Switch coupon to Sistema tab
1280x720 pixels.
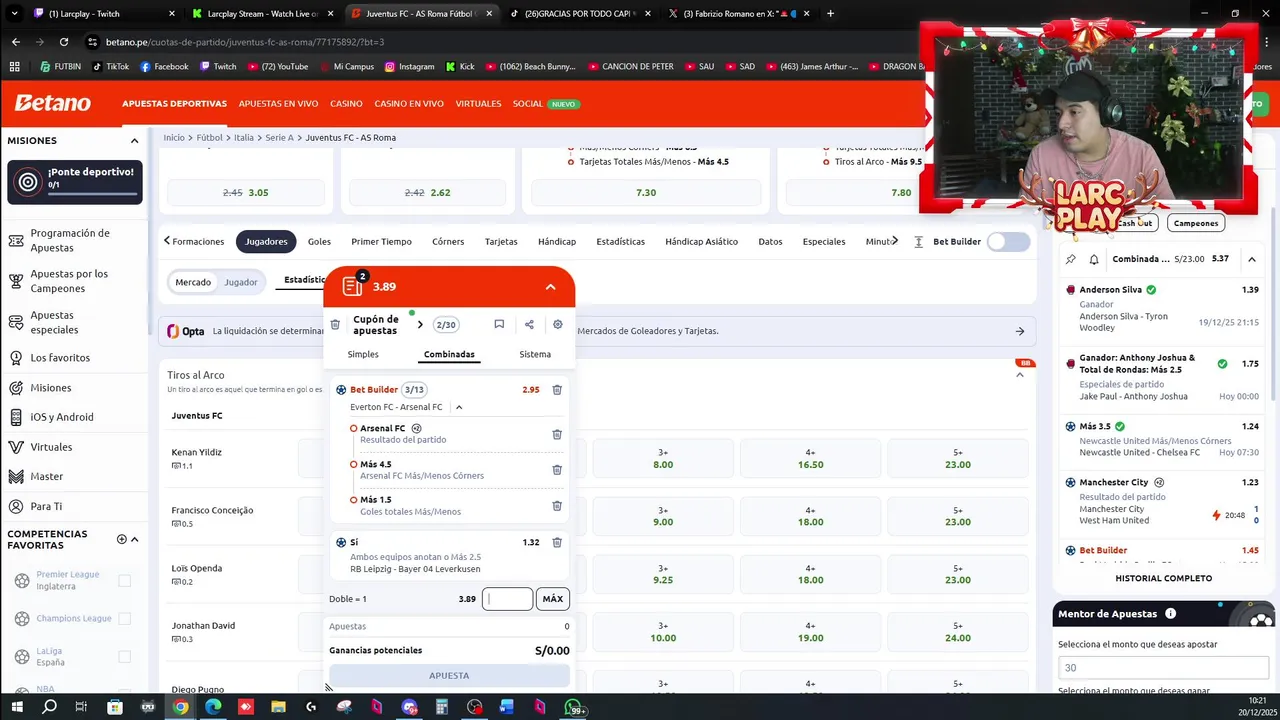[535, 354]
